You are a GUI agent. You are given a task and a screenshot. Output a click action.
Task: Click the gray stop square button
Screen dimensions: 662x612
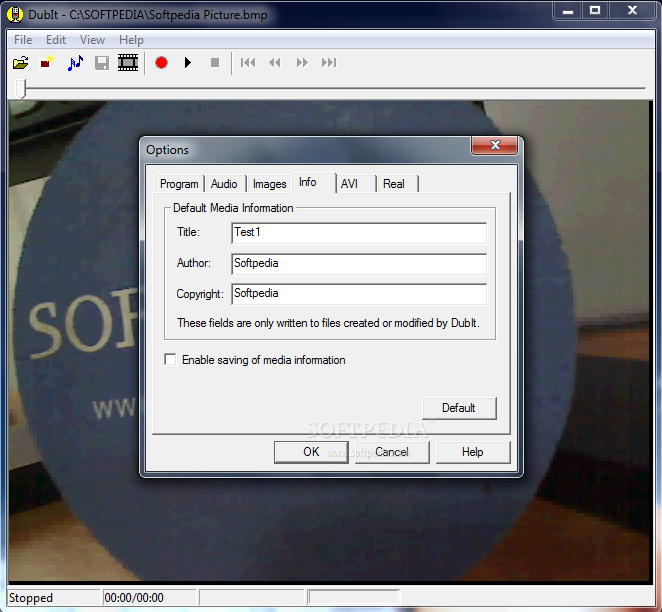215,62
